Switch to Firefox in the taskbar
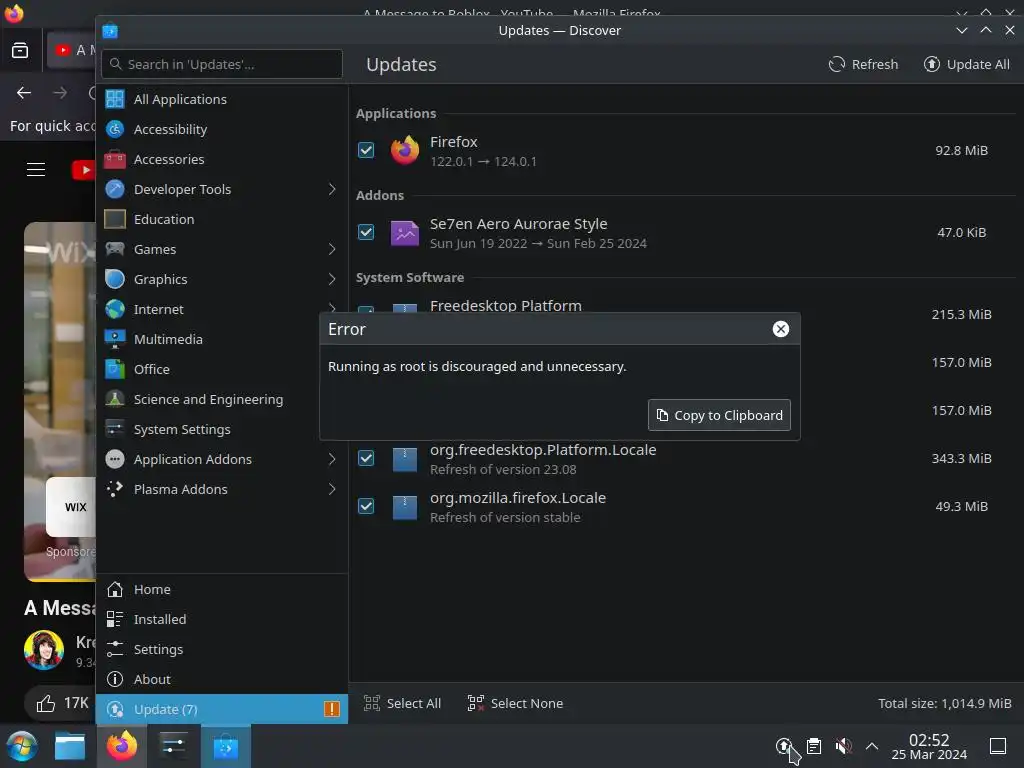The width and height of the screenshot is (1024, 768). point(122,746)
